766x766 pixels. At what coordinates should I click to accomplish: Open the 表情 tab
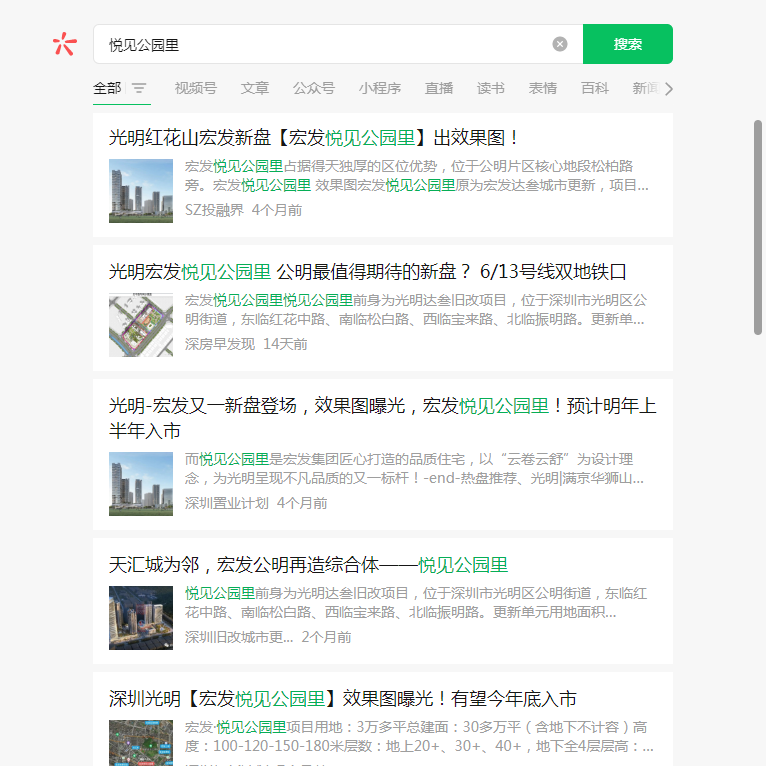point(542,88)
